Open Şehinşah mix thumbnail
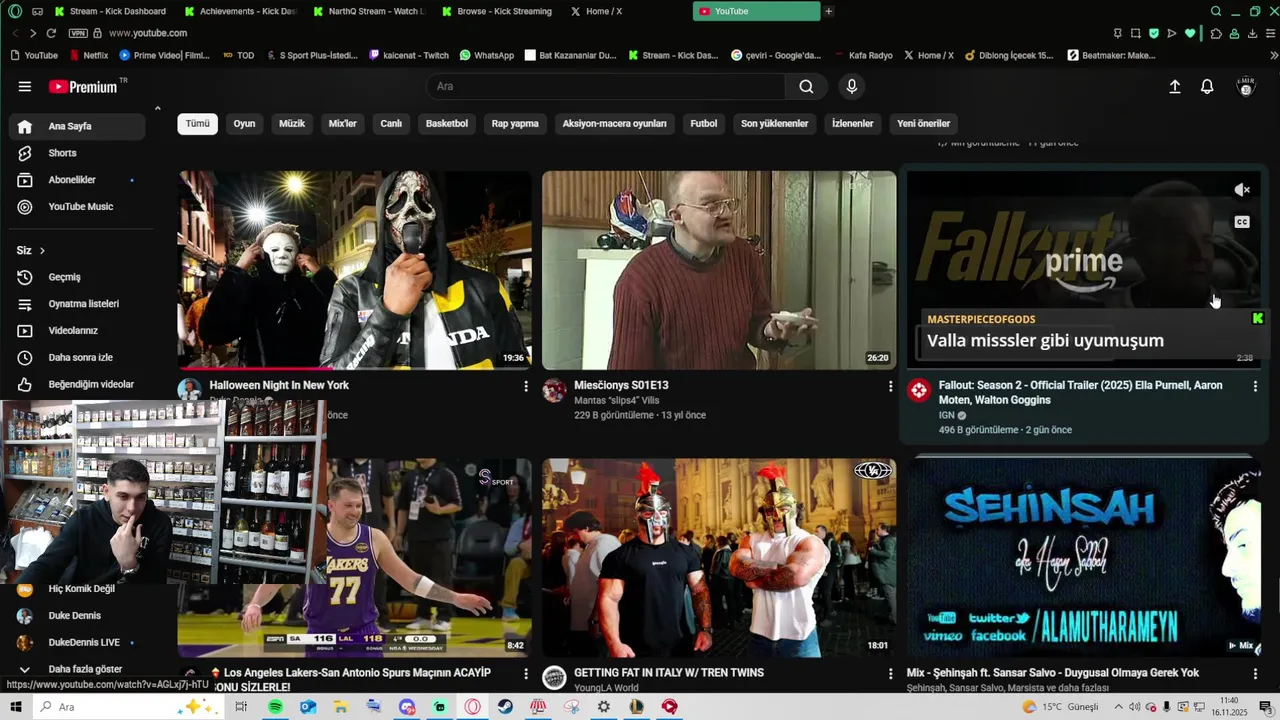1280x720 pixels. [x=1084, y=558]
